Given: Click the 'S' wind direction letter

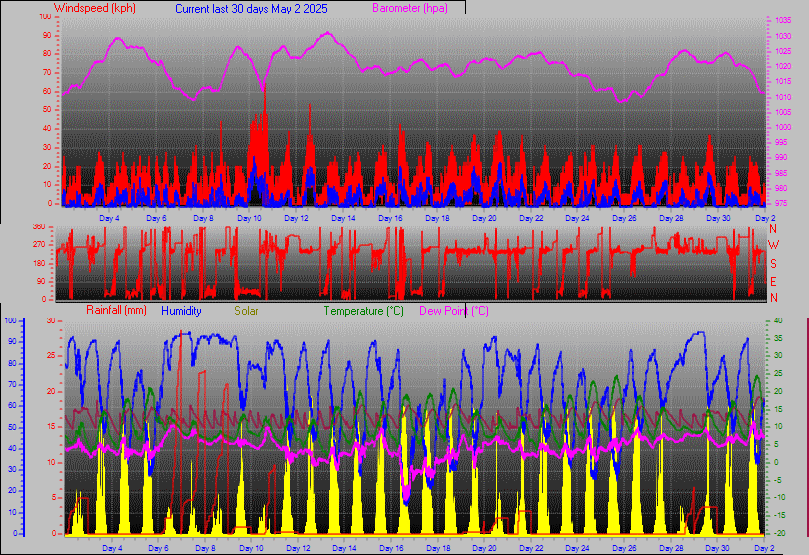Looking at the screenshot, I should click(773, 264).
